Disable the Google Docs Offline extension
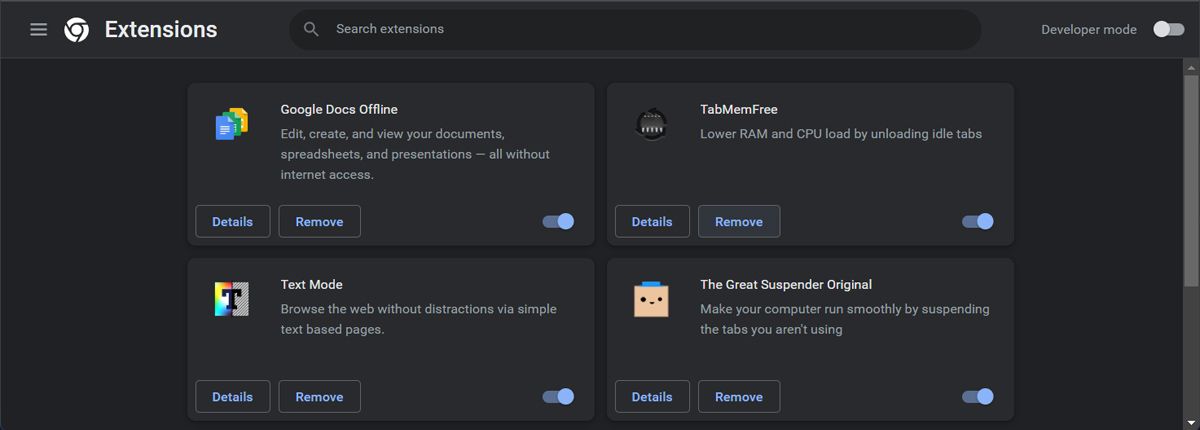 (x=559, y=222)
